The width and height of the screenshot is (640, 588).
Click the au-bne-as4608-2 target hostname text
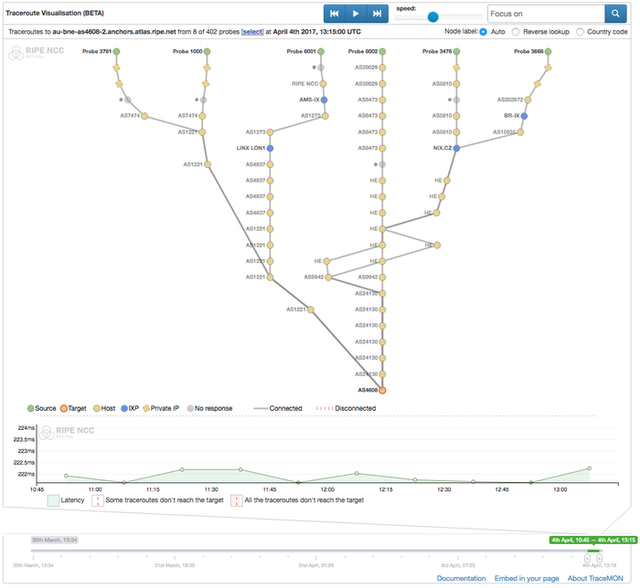tap(114, 32)
